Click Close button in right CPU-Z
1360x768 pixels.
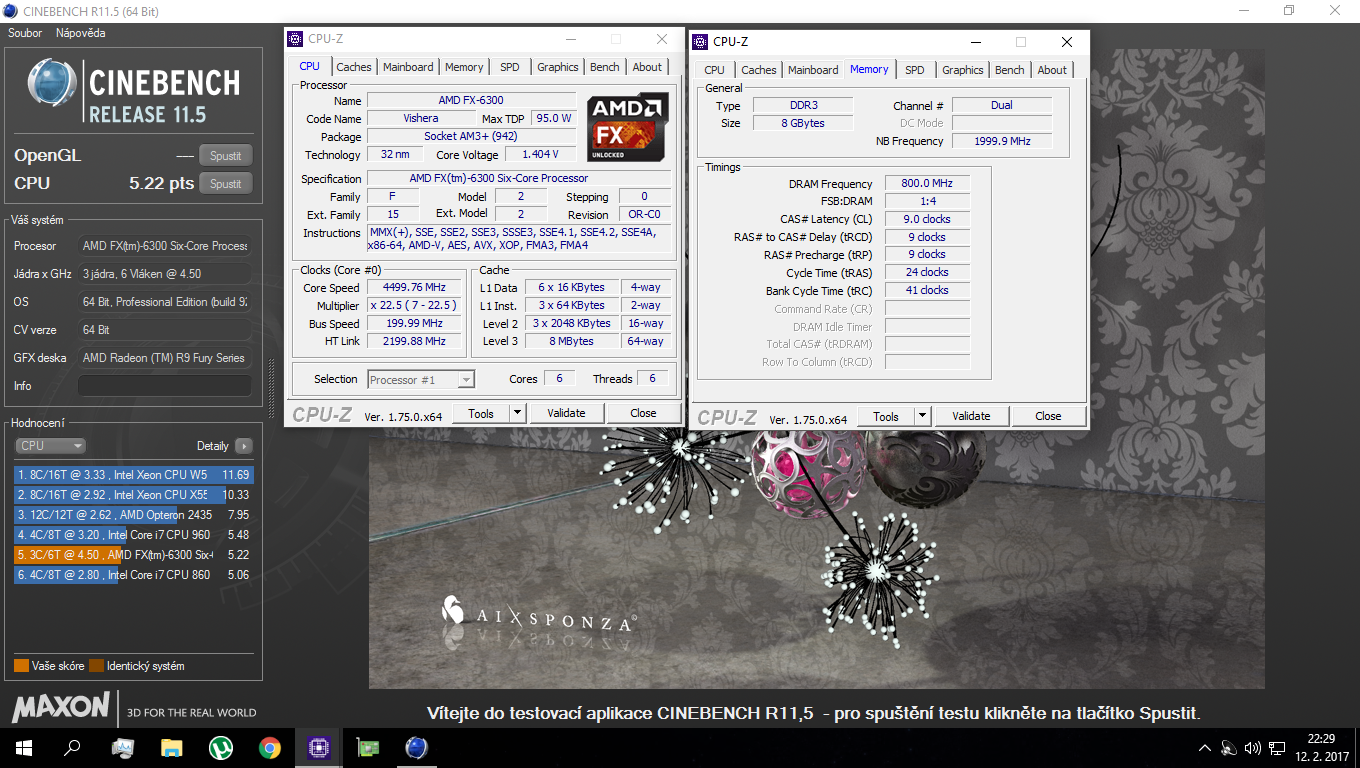point(1048,416)
